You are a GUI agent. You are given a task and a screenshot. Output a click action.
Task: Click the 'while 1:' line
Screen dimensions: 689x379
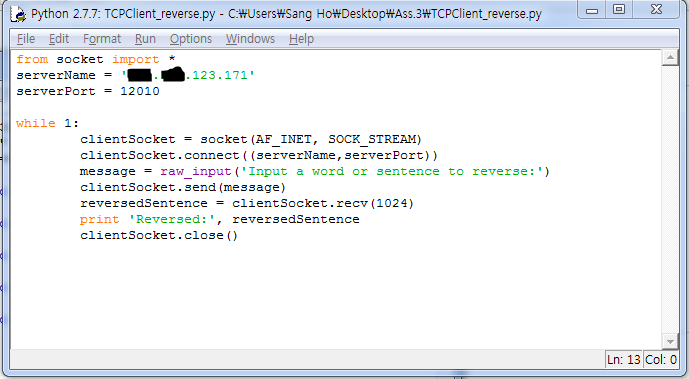pos(47,123)
